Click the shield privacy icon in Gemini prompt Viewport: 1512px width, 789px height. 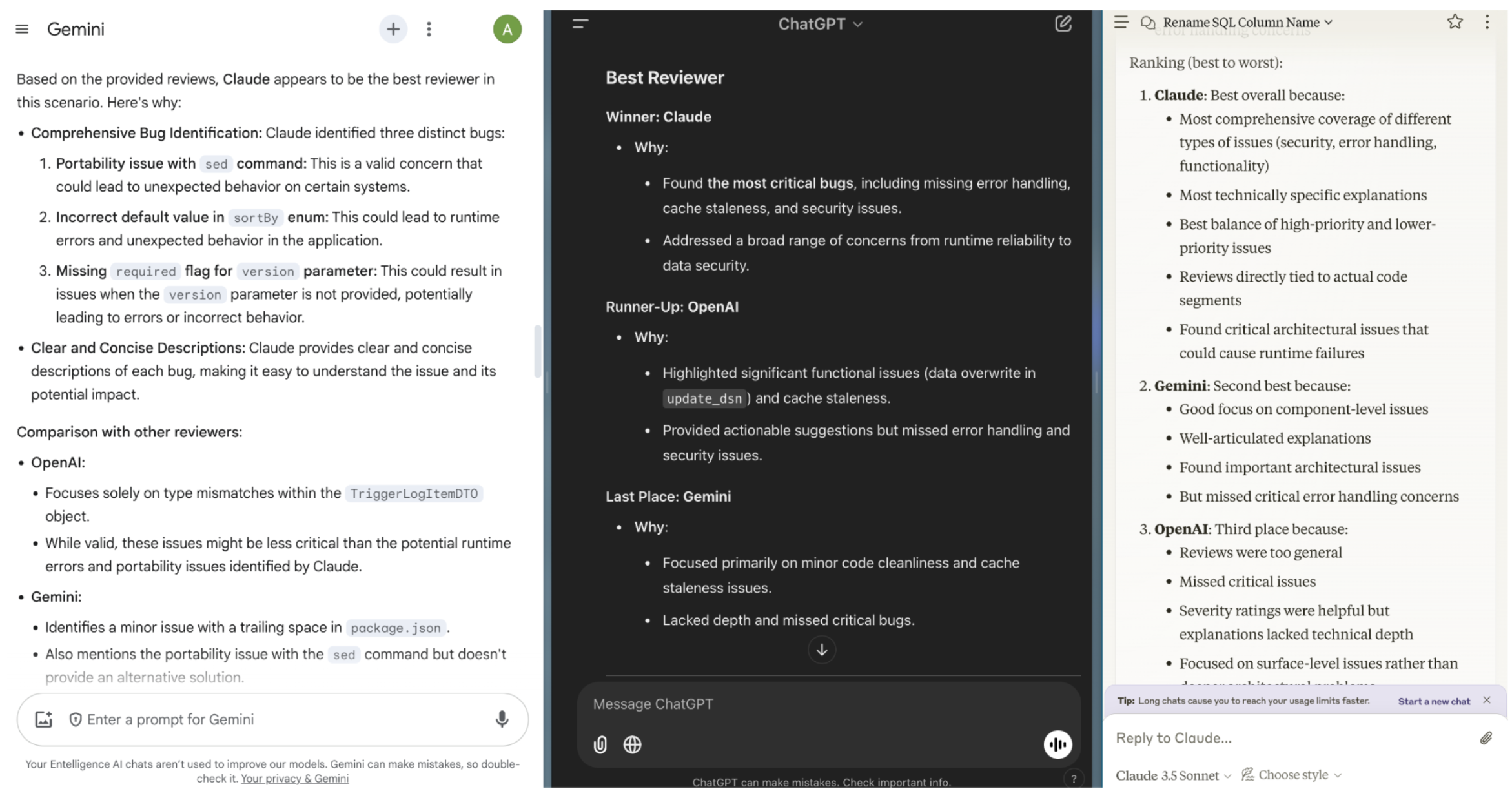pyautogui.click(x=76, y=719)
